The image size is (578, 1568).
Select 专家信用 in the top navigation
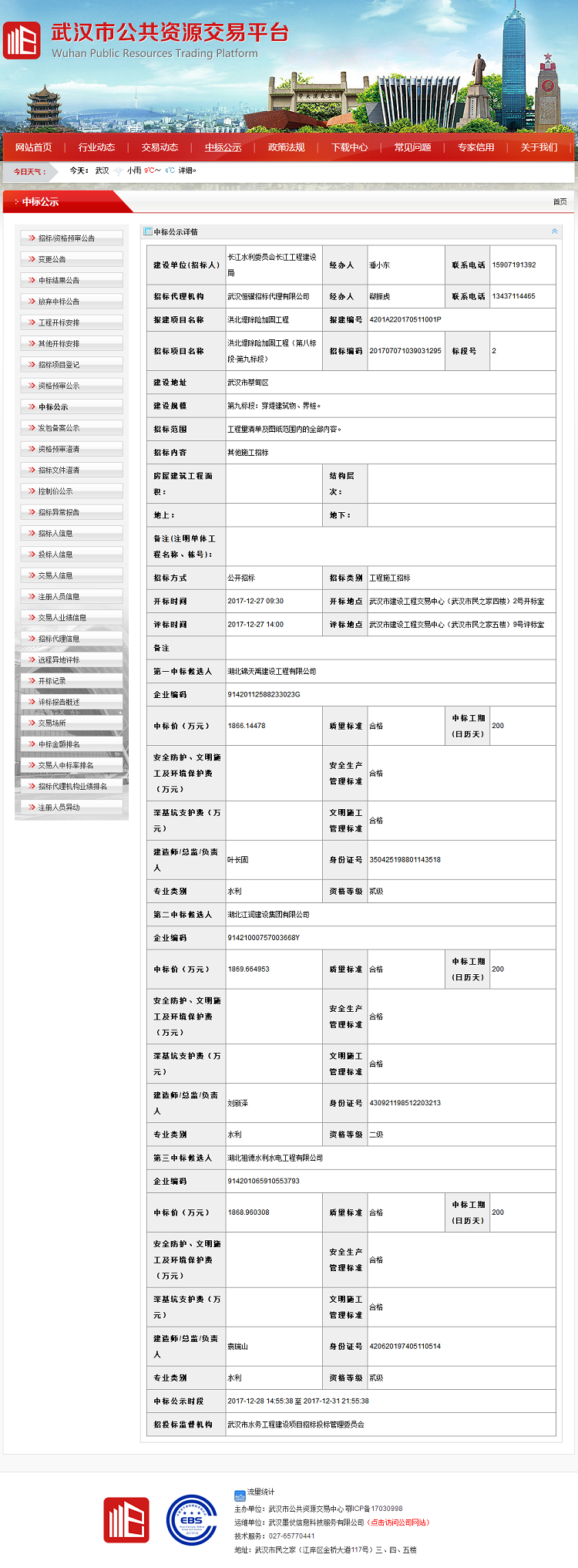pyautogui.click(x=476, y=147)
